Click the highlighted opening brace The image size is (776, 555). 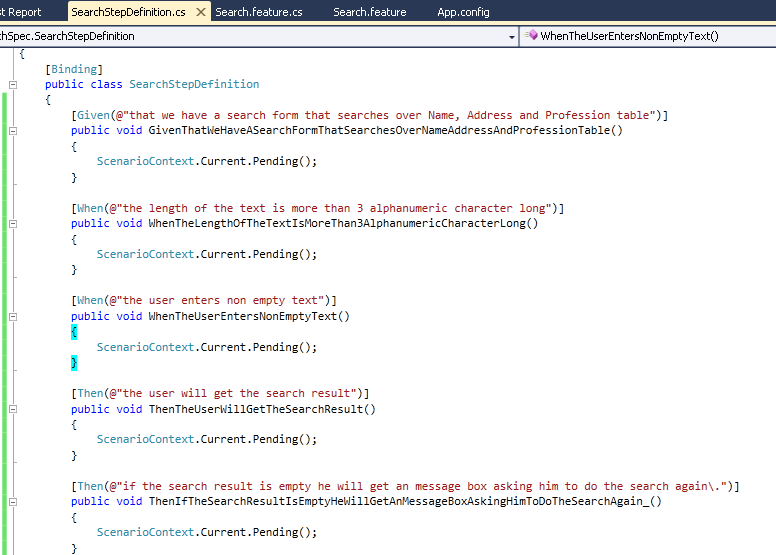[x=74, y=332]
